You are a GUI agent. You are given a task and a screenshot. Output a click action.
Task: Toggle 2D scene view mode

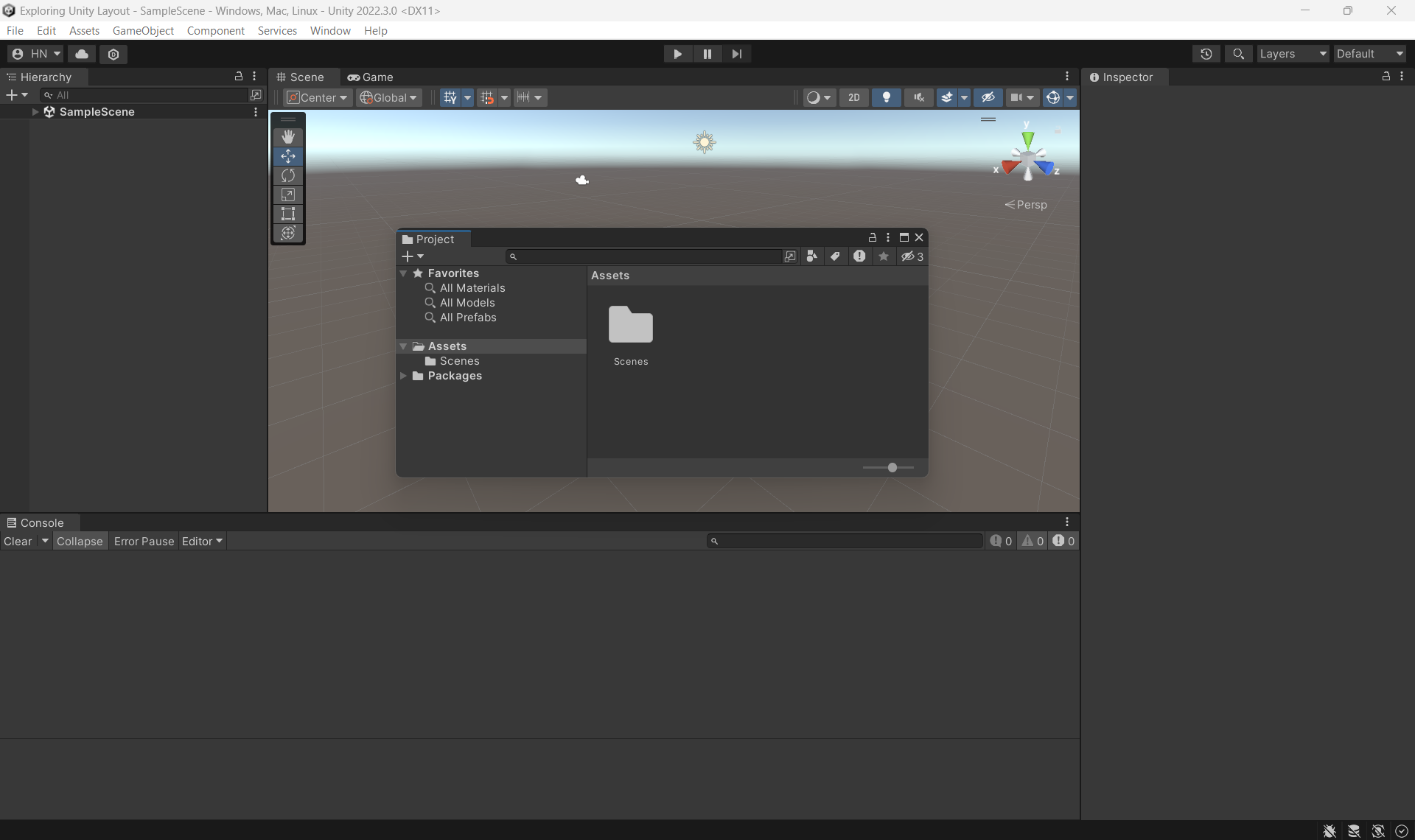(853, 97)
